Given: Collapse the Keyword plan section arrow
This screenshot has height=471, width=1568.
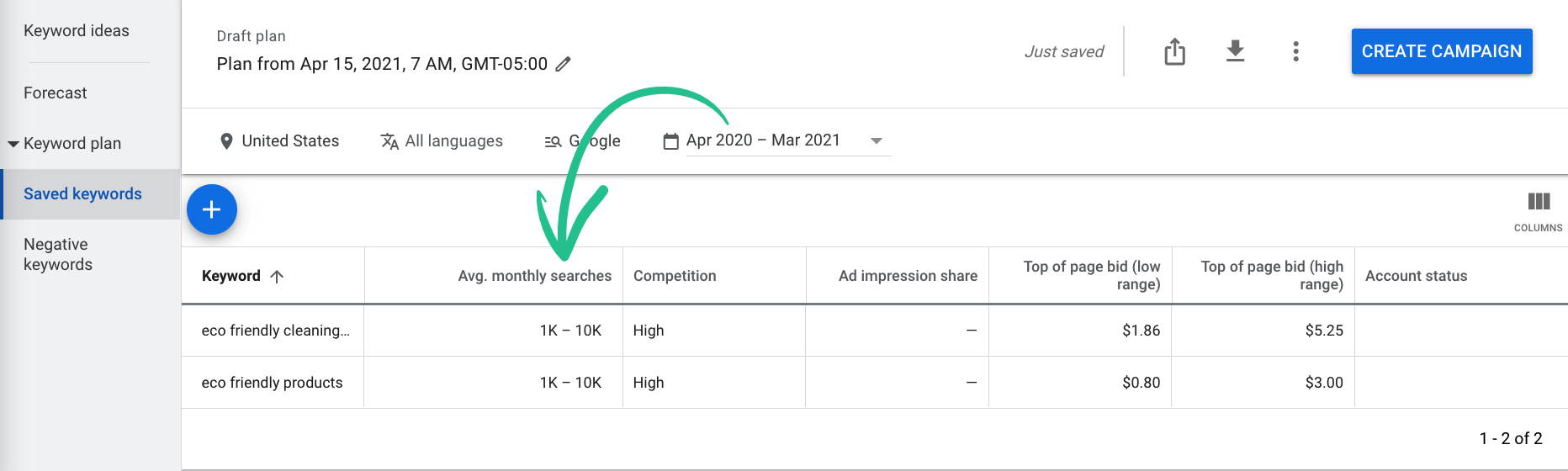Looking at the screenshot, I should pyautogui.click(x=13, y=144).
